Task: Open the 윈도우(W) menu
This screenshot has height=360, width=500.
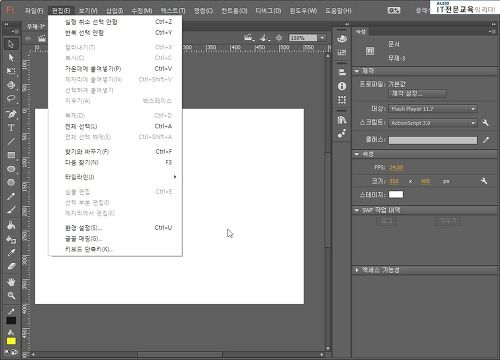Action: (303, 11)
